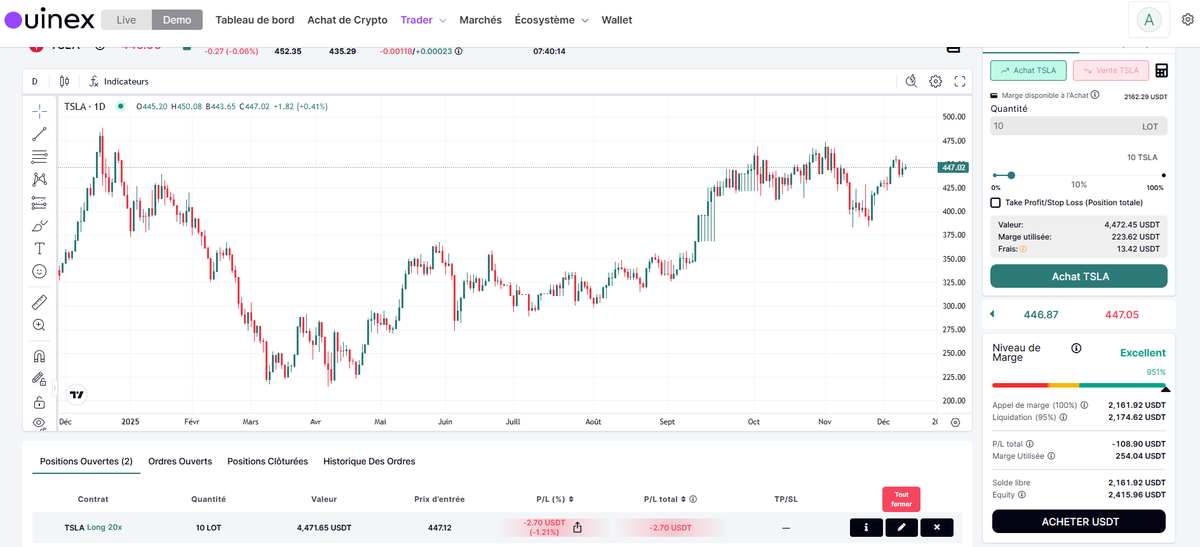The image size is (1200, 547).
Task: Select the ruler measure tool
Action: [39, 301]
